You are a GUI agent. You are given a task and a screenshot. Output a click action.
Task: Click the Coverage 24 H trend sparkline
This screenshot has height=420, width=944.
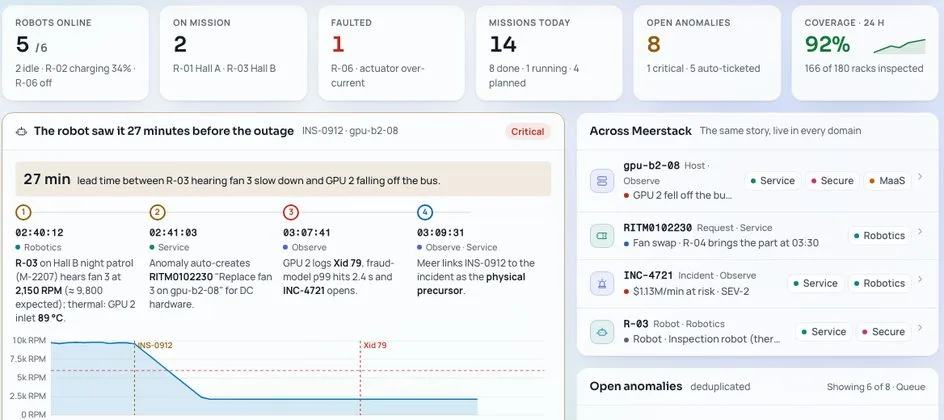tap(899, 46)
